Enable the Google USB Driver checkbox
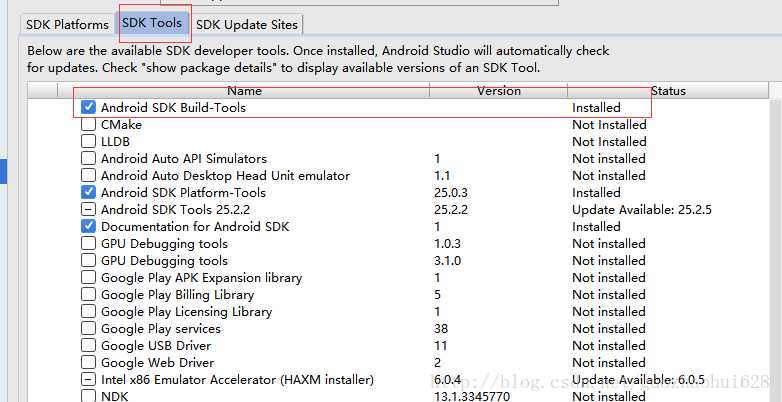 [88, 345]
